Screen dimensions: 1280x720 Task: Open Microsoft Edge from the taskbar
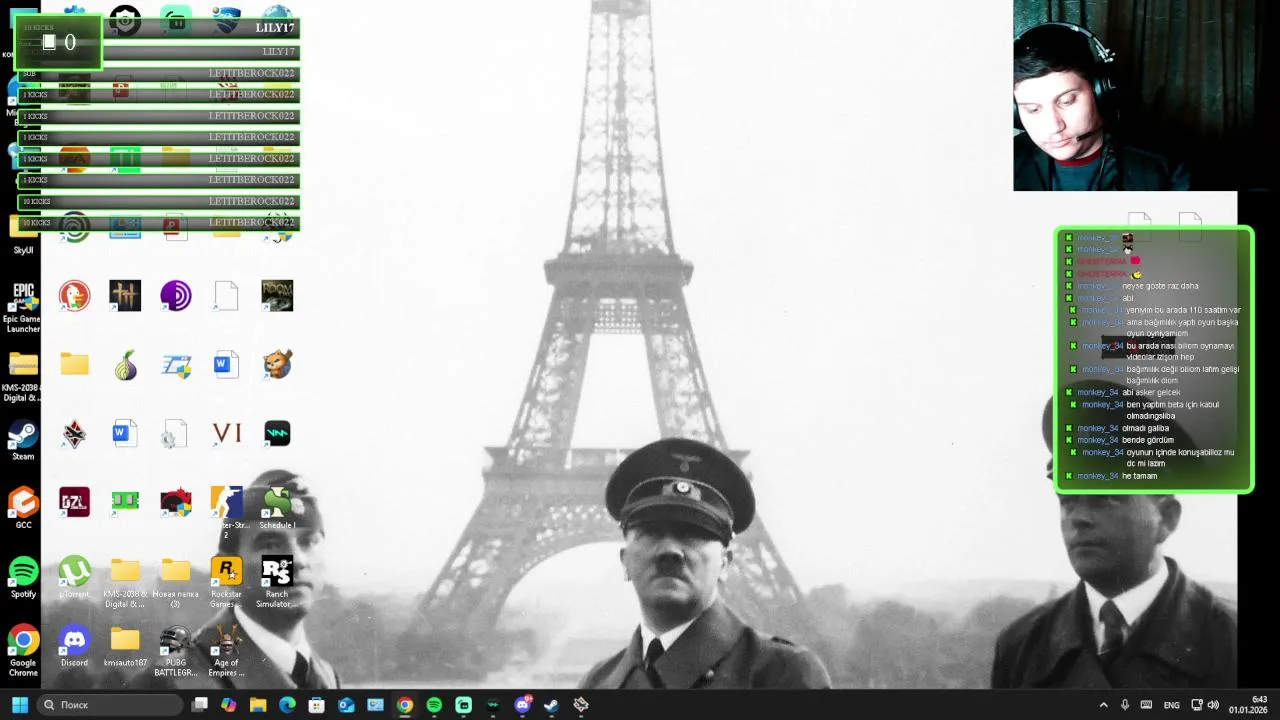point(287,705)
